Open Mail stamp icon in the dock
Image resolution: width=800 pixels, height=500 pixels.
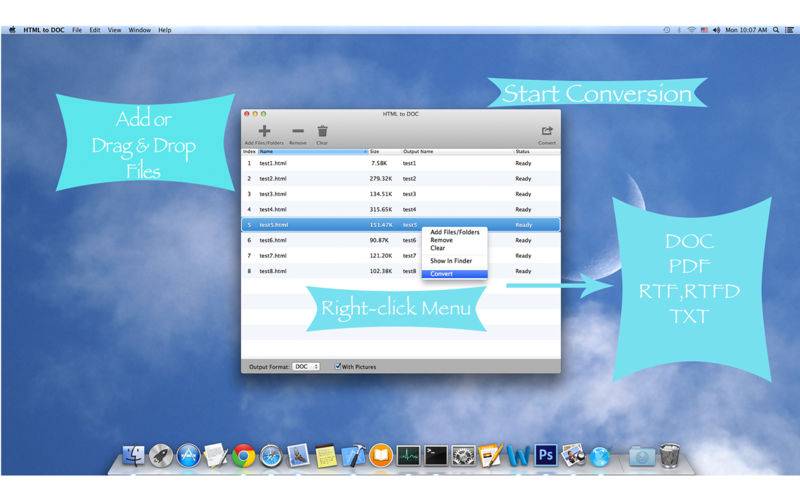tap(298, 456)
